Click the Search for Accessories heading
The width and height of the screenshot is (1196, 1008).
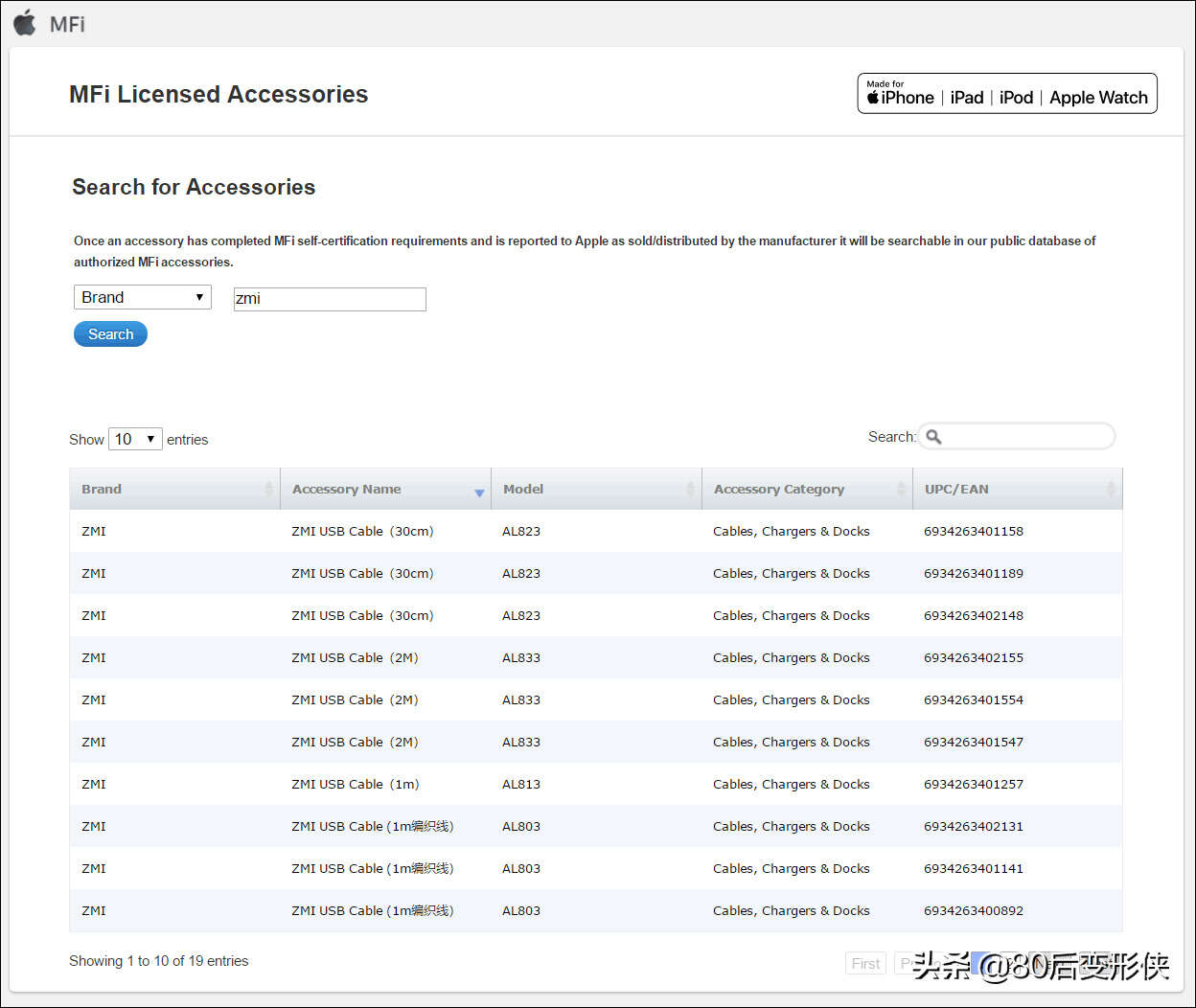pos(194,187)
